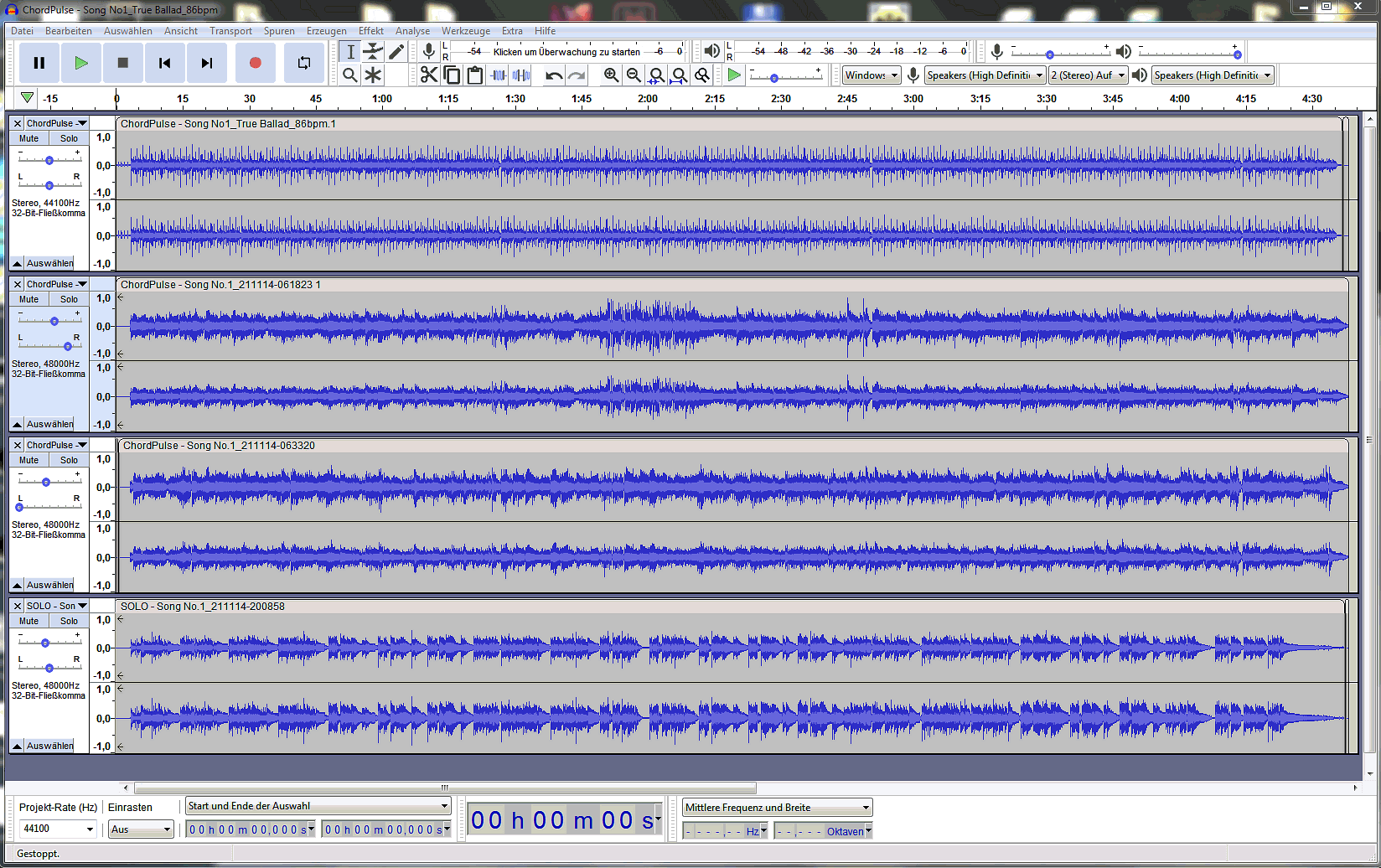Click the Zoom In magnifier icon
1381x868 pixels.
coord(612,75)
